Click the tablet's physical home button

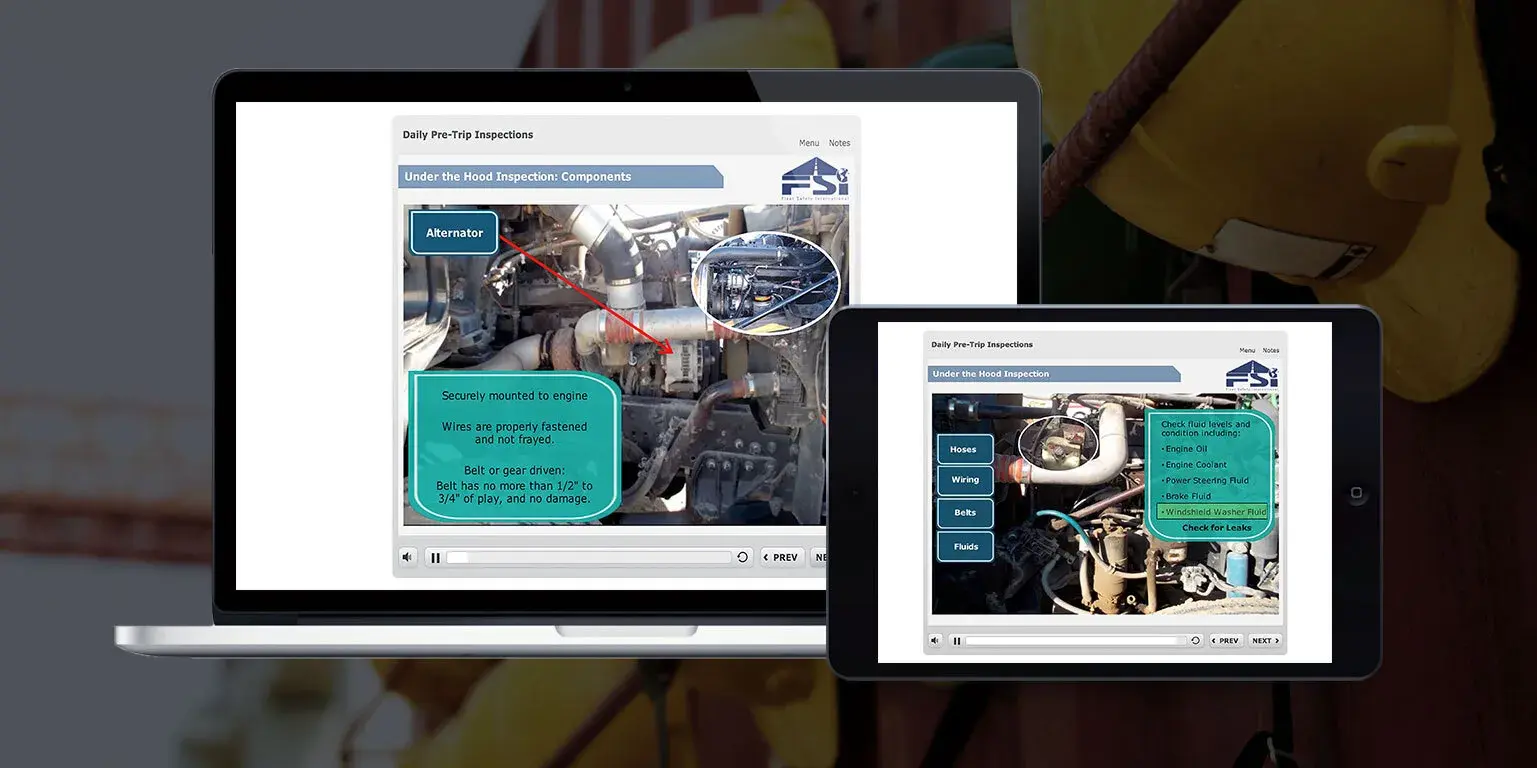pyautogui.click(x=1356, y=493)
